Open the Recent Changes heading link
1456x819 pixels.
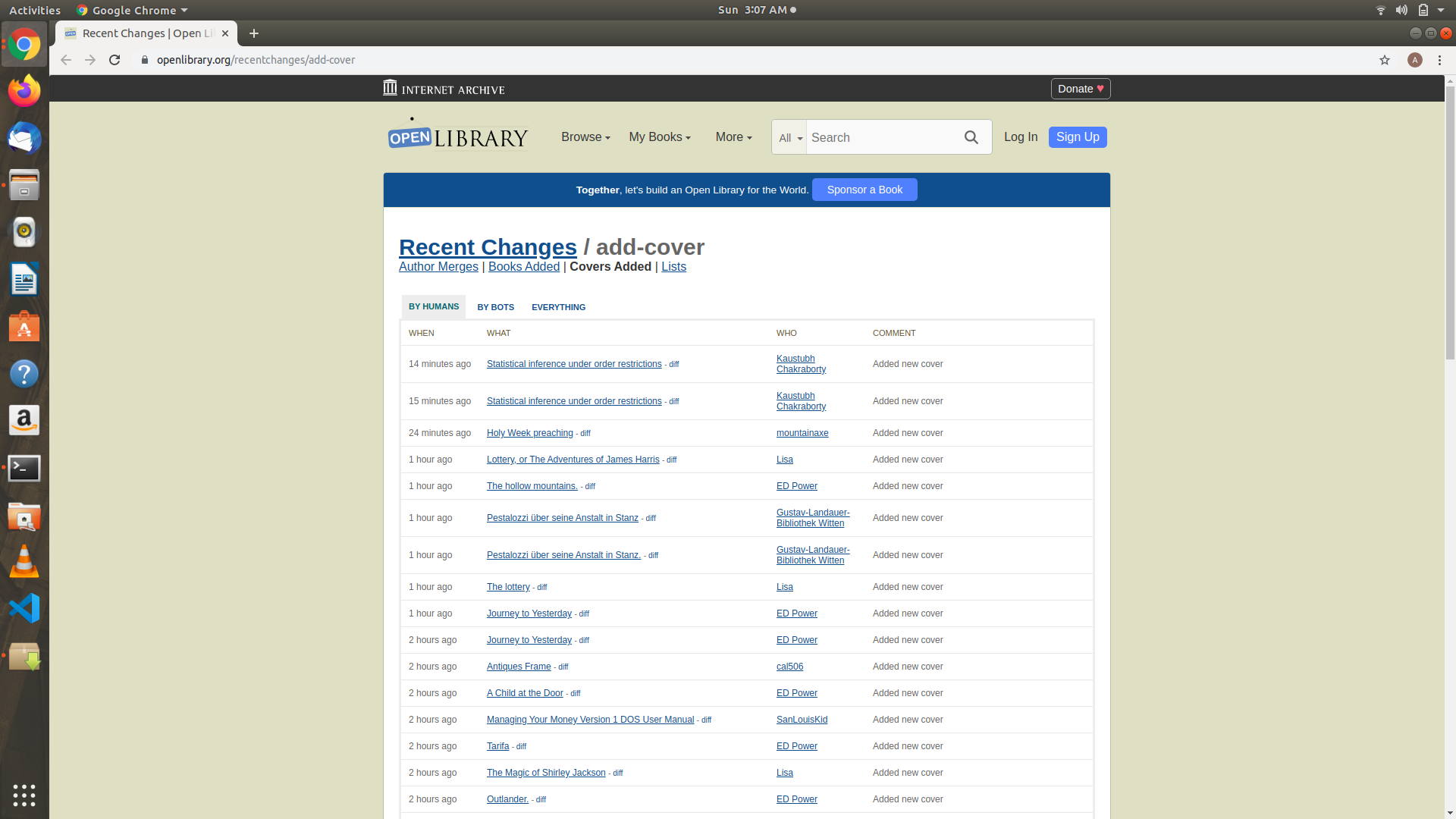click(x=488, y=247)
